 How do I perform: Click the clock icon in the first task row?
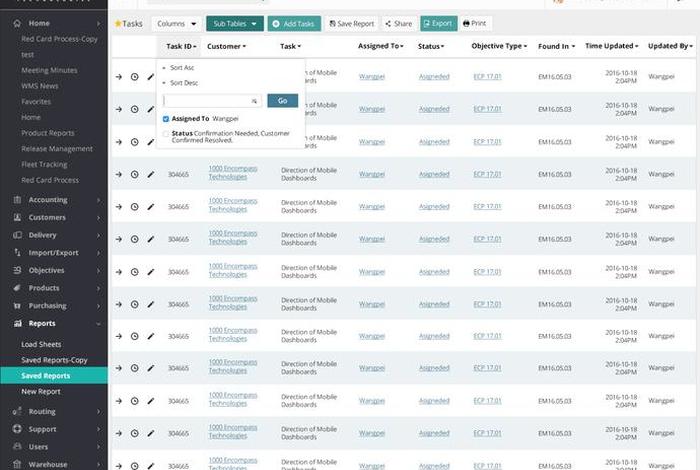135,77
